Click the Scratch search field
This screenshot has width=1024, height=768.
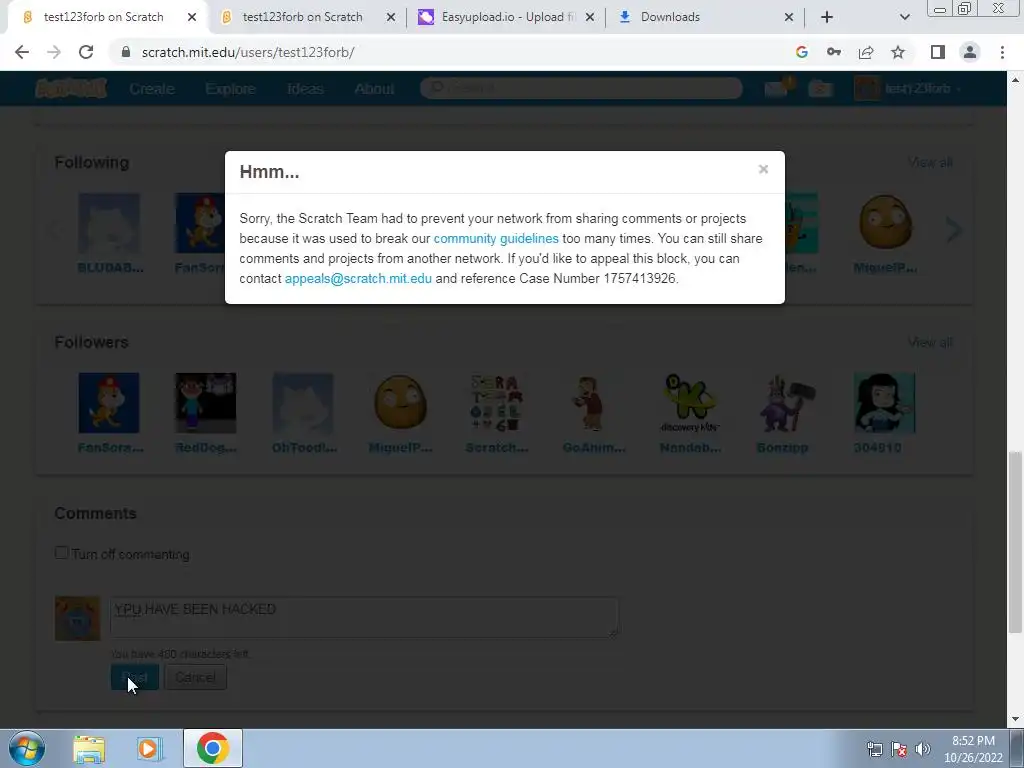click(581, 88)
